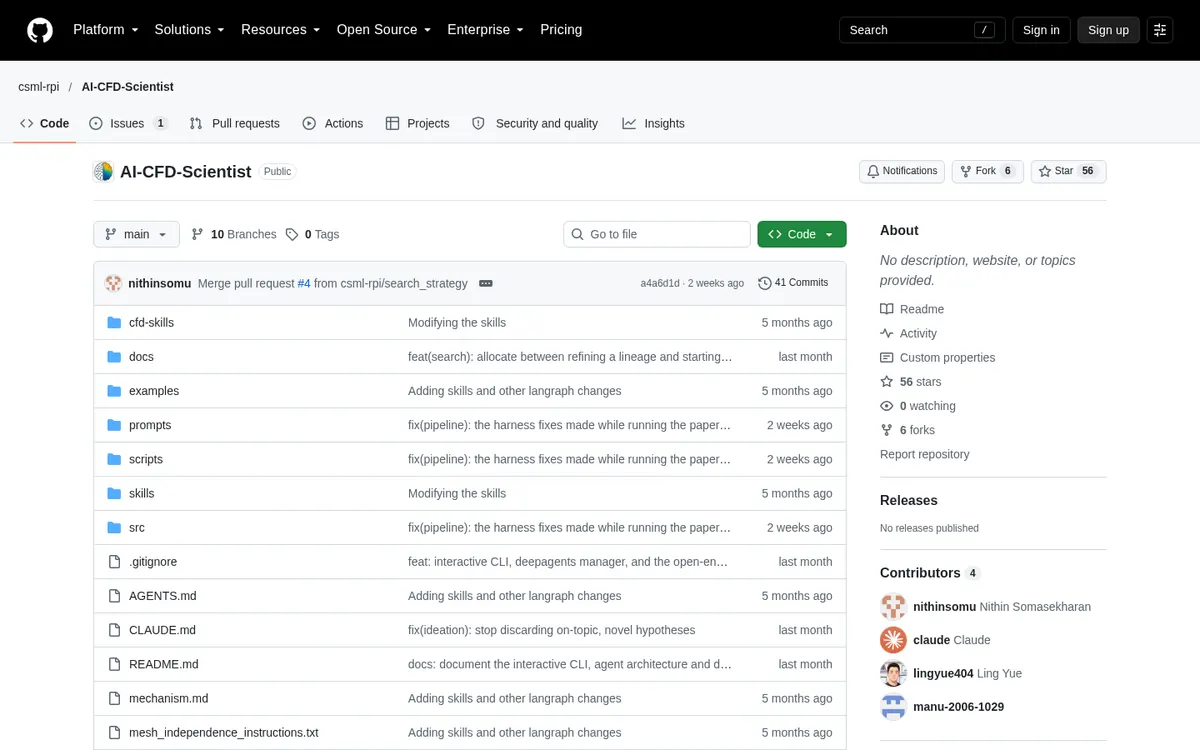
Task: Open commit hash a4a6d1d
Action: (x=660, y=283)
